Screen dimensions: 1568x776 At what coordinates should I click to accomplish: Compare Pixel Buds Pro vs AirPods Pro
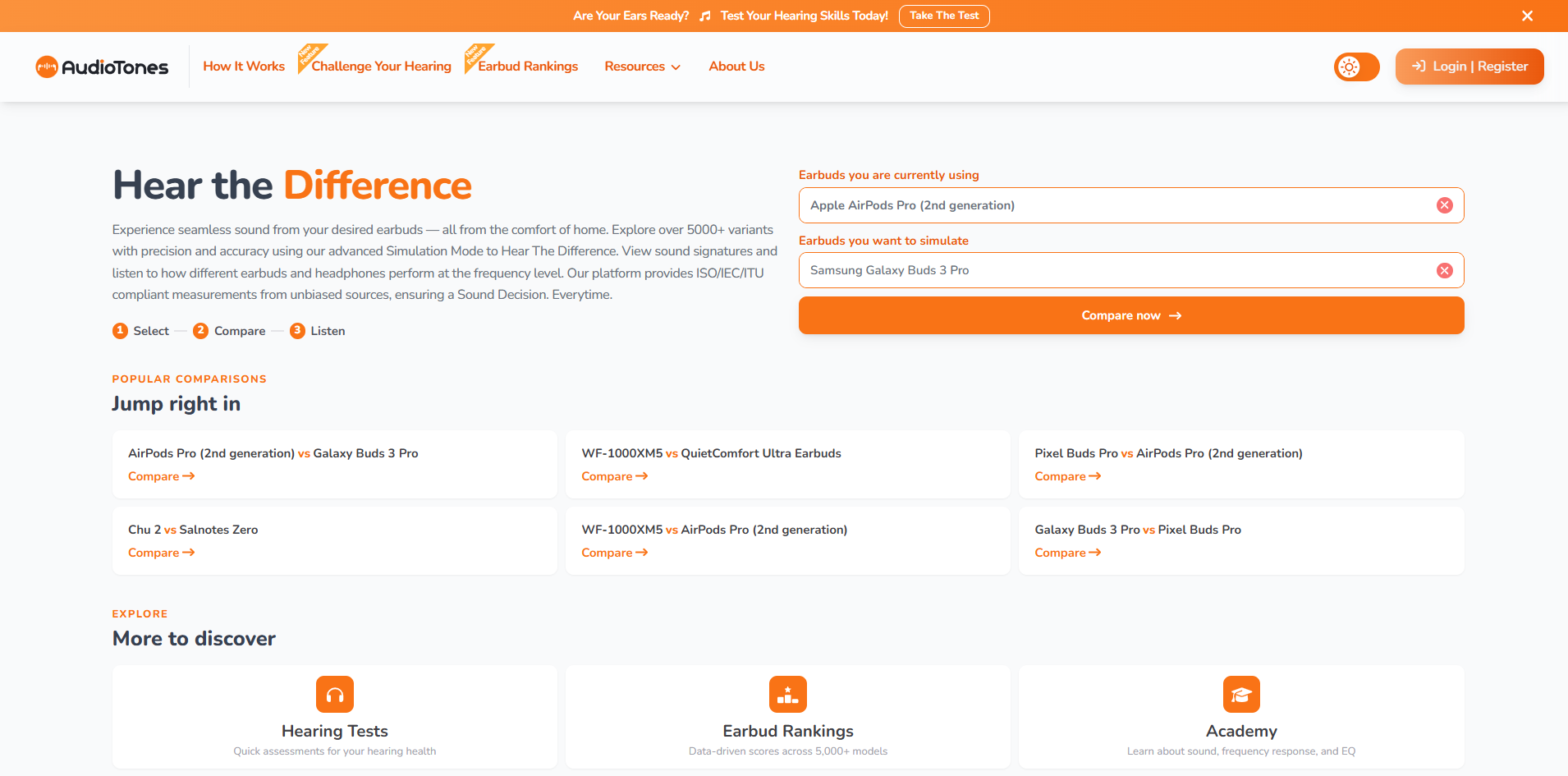click(1067, 476)
